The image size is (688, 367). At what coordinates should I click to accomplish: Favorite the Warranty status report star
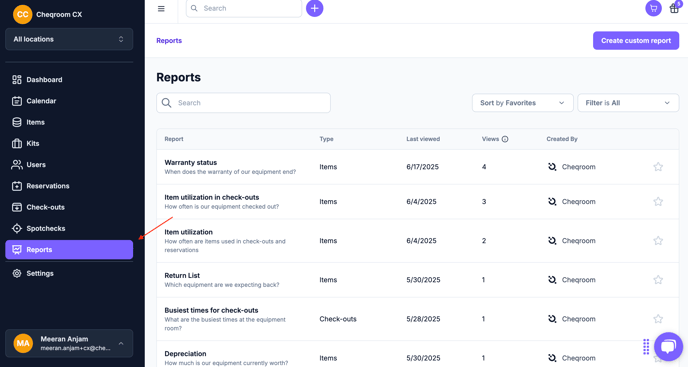658,167
